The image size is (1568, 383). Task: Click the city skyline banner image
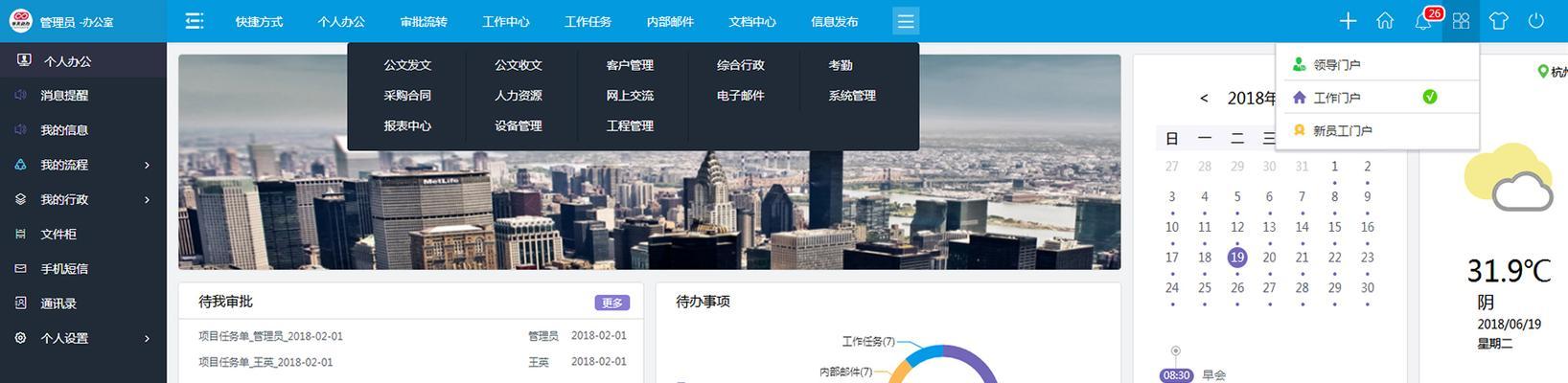click(649, 162)
